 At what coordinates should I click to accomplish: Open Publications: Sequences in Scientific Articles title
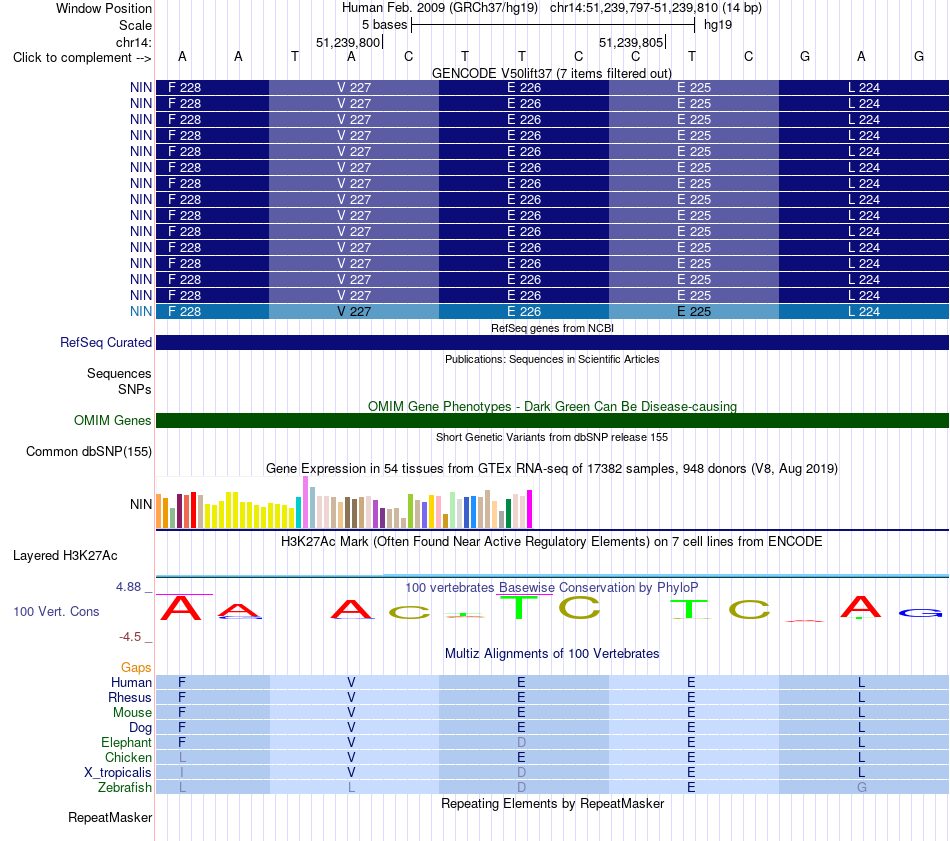pos(552,359)
